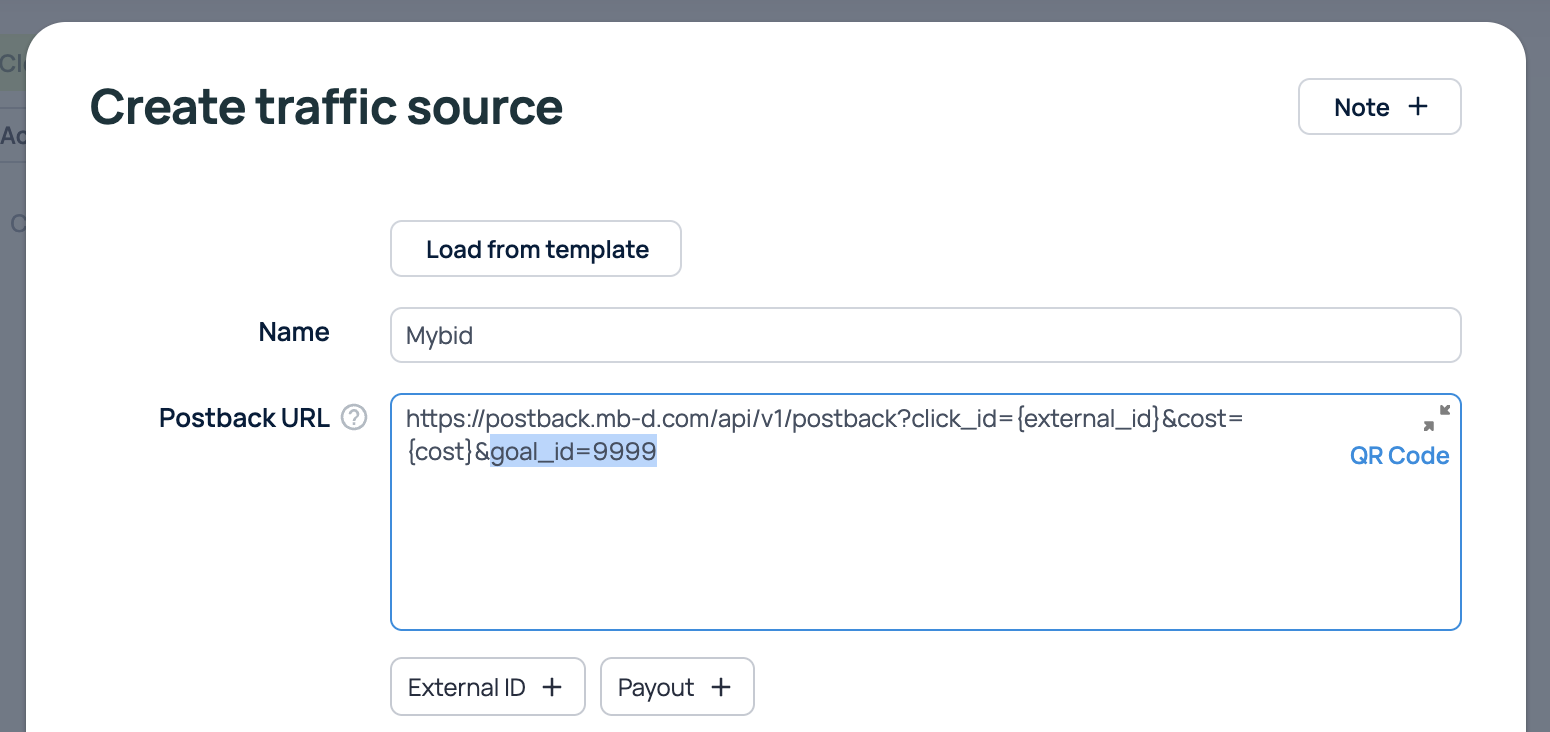
Task: Focus the Name field containing Mybid
Action: pyautogui.click(x=925, y=335)
